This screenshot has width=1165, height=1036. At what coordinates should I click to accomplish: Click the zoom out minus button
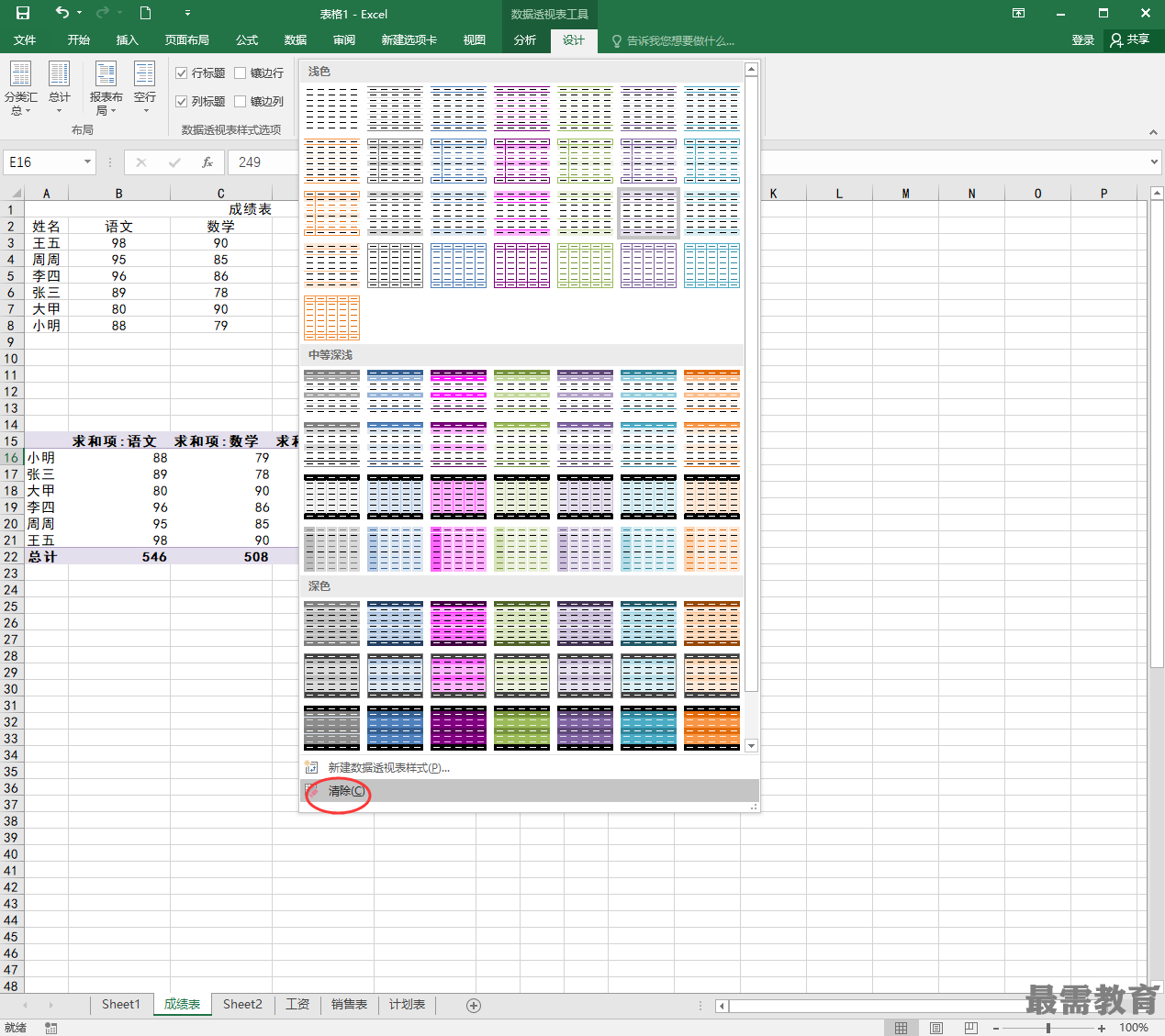click(997, 1028)
